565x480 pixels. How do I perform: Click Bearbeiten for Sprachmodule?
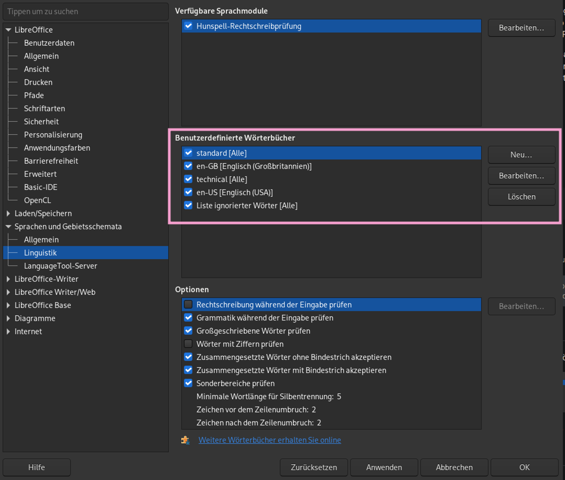pos(521,28)
